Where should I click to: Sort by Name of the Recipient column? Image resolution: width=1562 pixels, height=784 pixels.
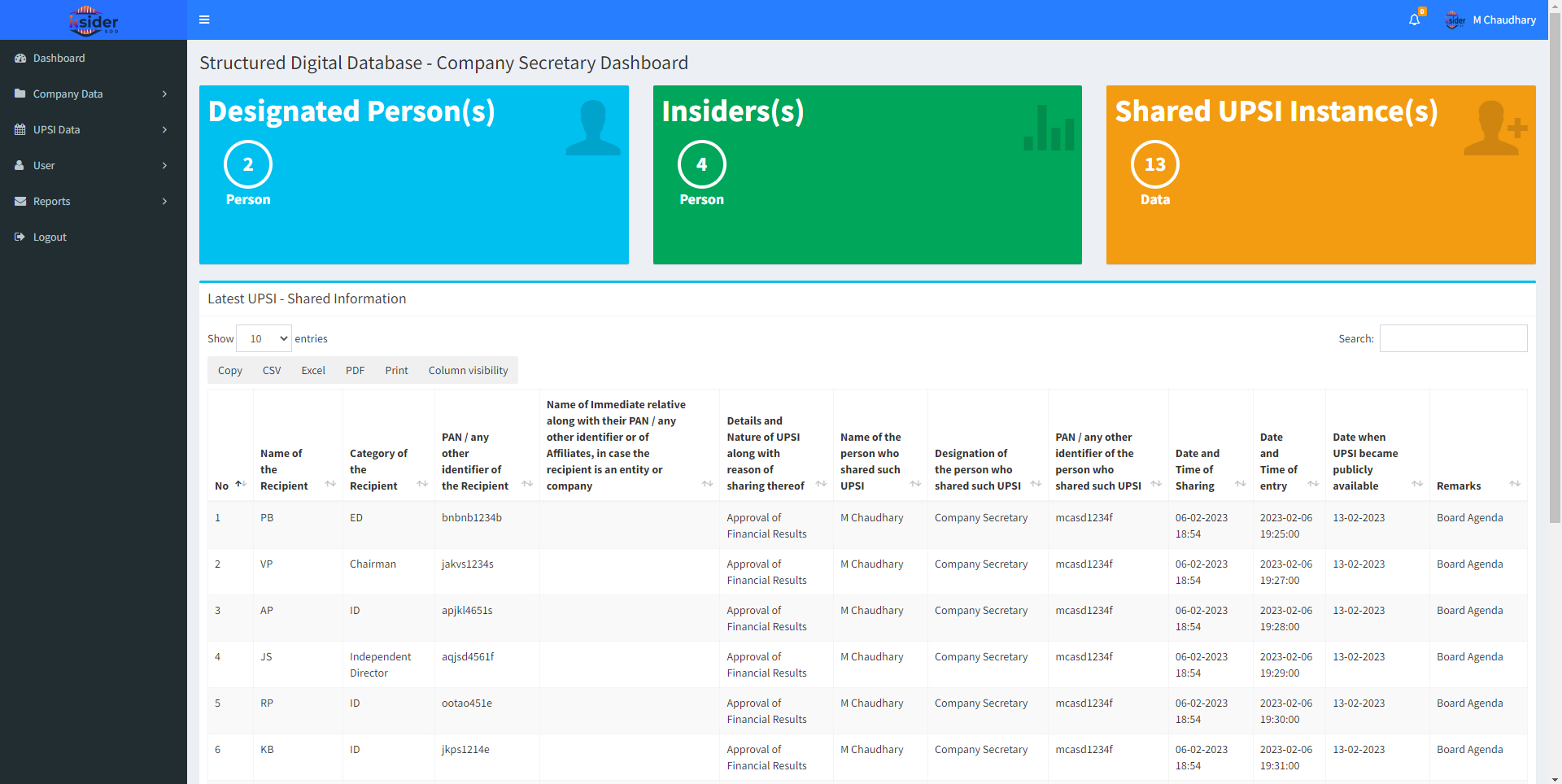(x=330, y=485)
